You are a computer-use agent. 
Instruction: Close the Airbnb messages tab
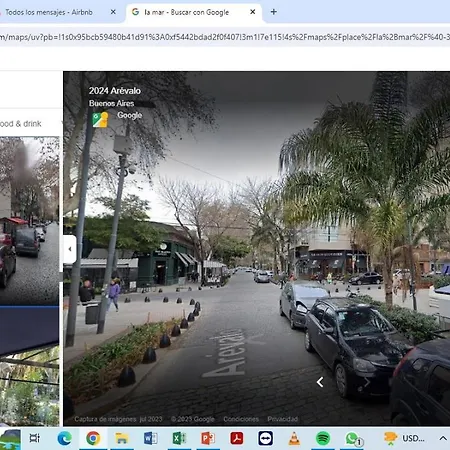point(113,12)
